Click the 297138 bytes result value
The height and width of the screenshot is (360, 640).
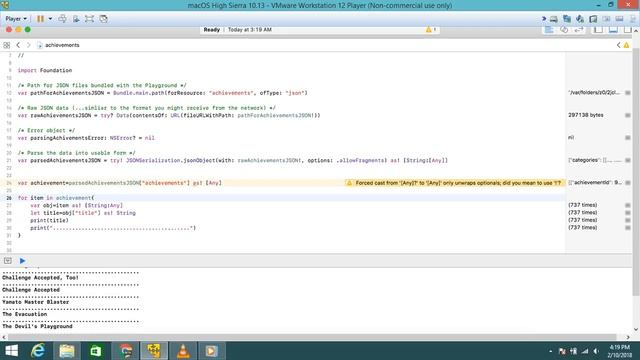click(586, 115)
